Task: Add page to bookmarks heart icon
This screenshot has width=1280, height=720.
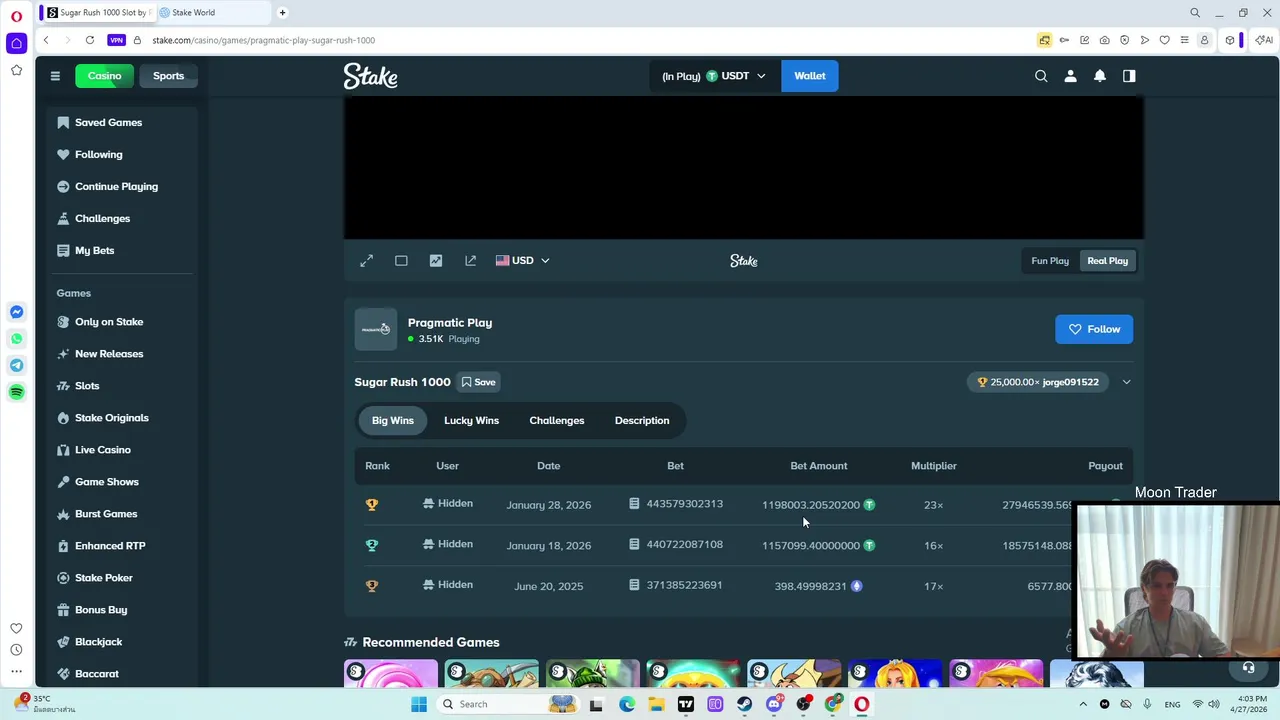Action: click(1164, 40)
